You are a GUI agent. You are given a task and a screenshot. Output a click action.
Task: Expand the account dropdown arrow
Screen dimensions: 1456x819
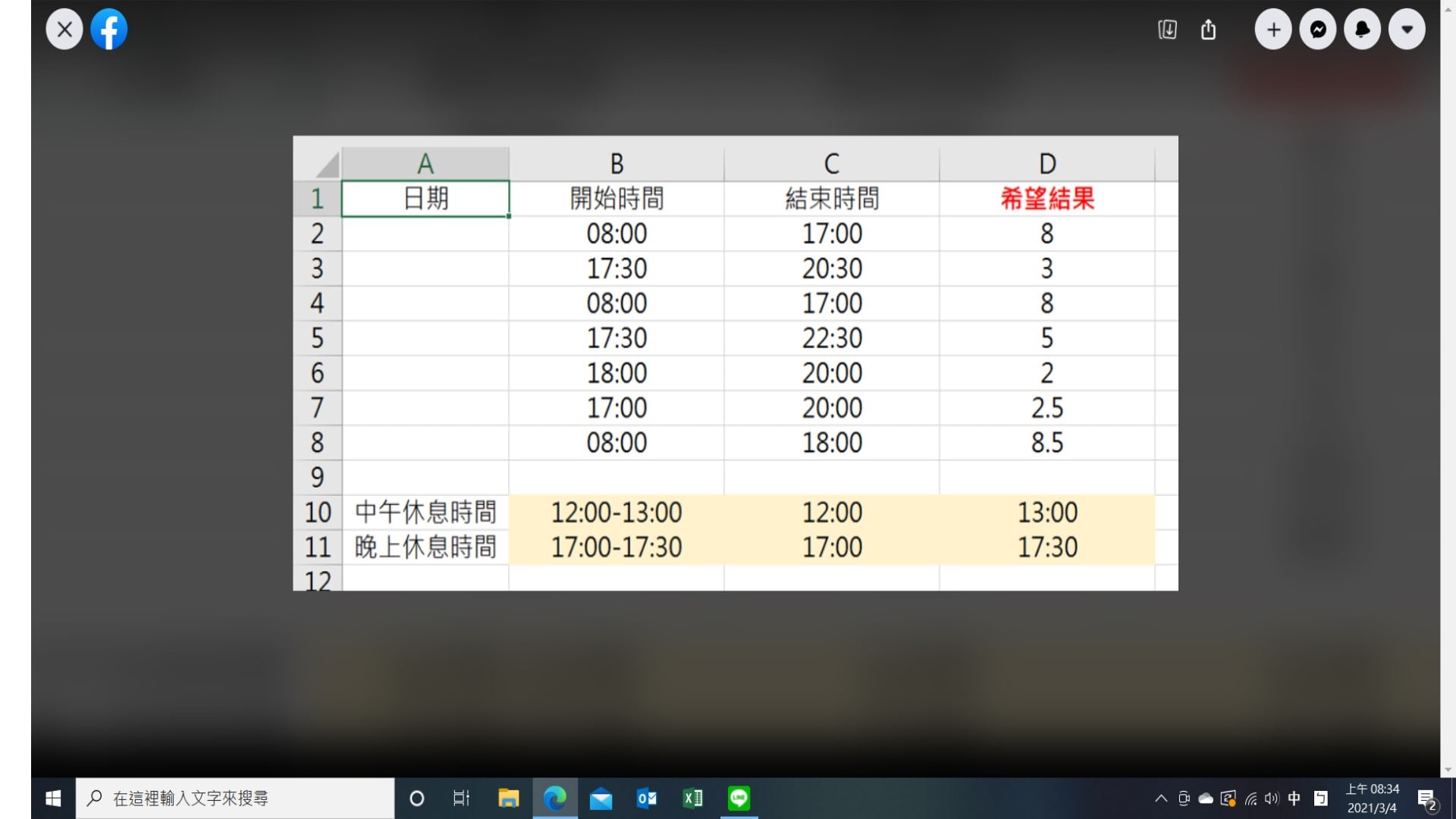pos(1407,30)
